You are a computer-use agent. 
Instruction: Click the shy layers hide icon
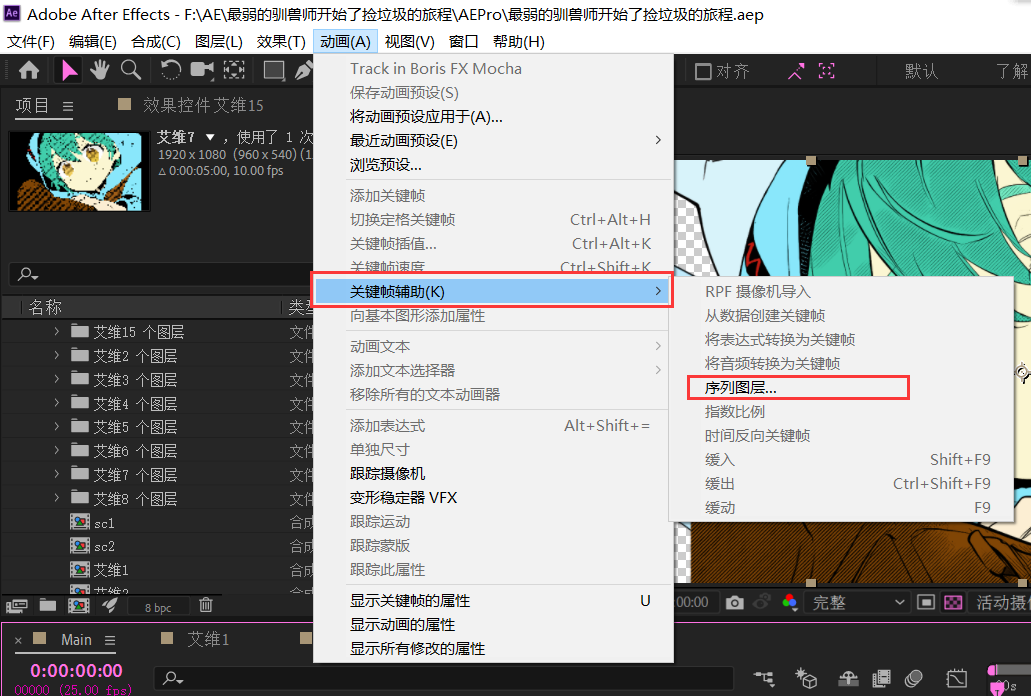pos(848,678)
